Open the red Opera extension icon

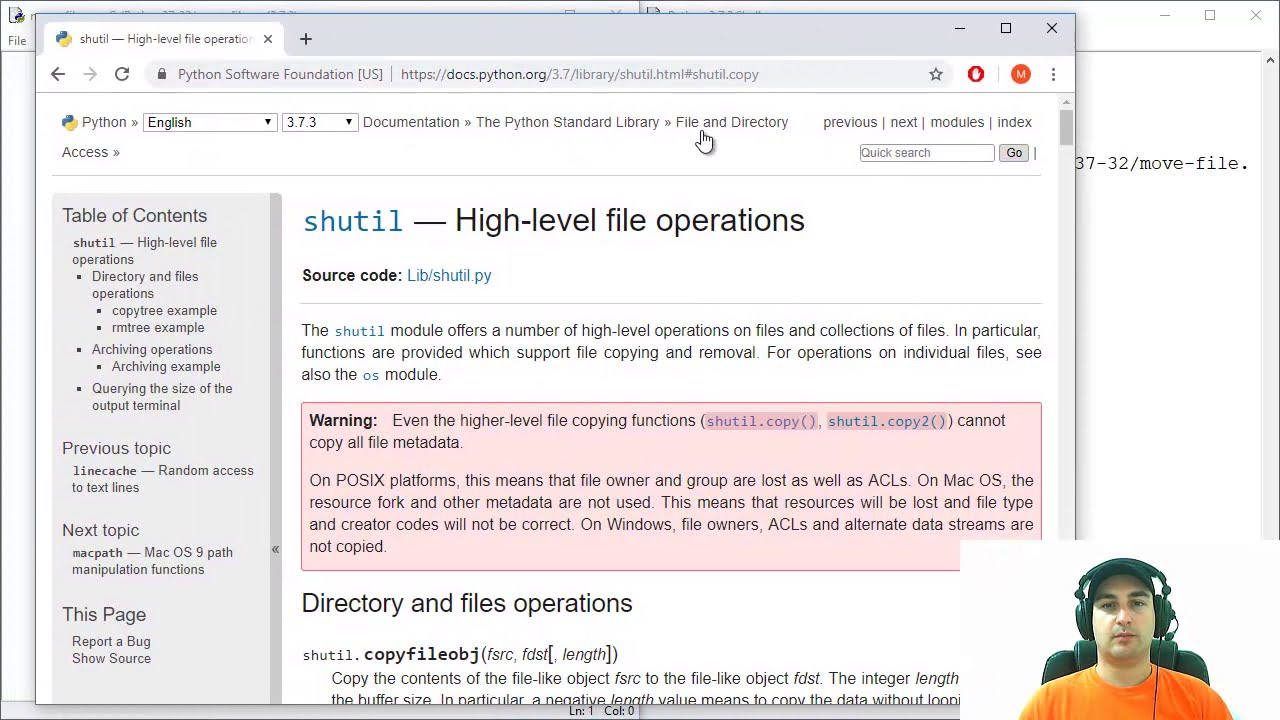[976, 74]
